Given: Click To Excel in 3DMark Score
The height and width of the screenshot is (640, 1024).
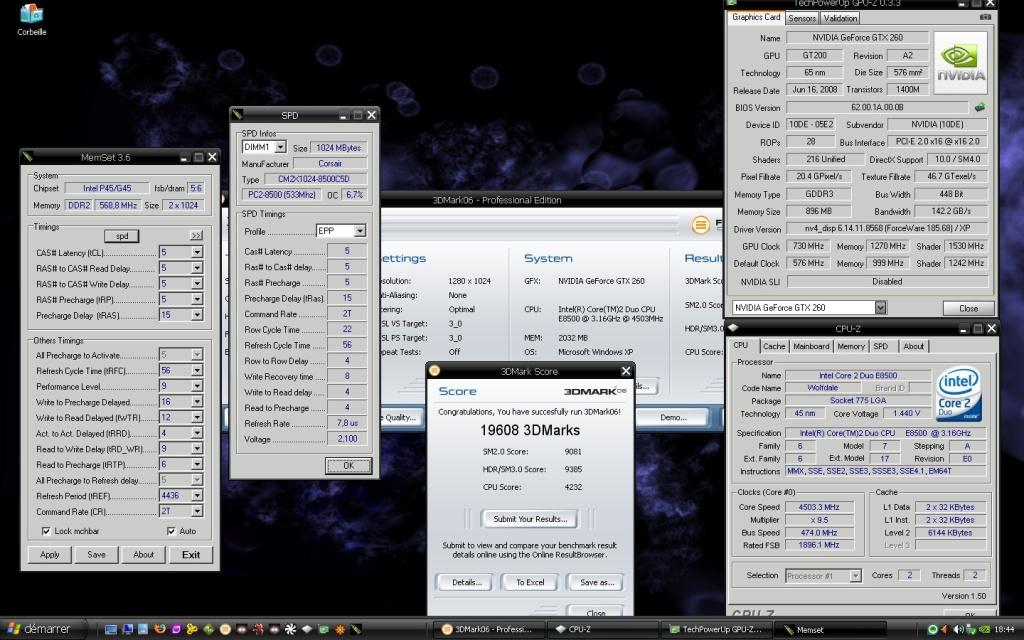Looking at the screenshot, I should [x=530, y=582].
